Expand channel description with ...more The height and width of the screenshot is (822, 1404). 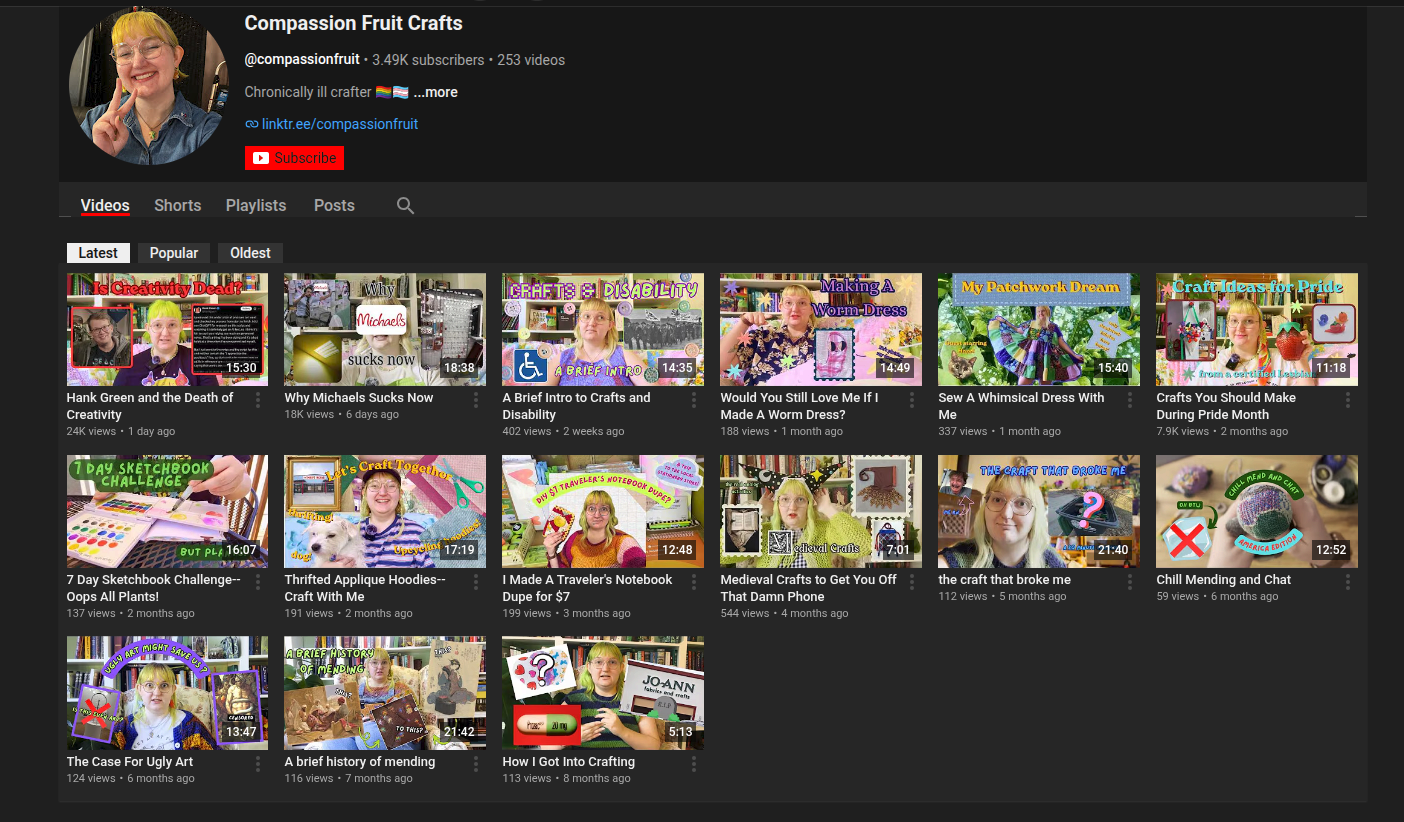(x=436, y=92)
